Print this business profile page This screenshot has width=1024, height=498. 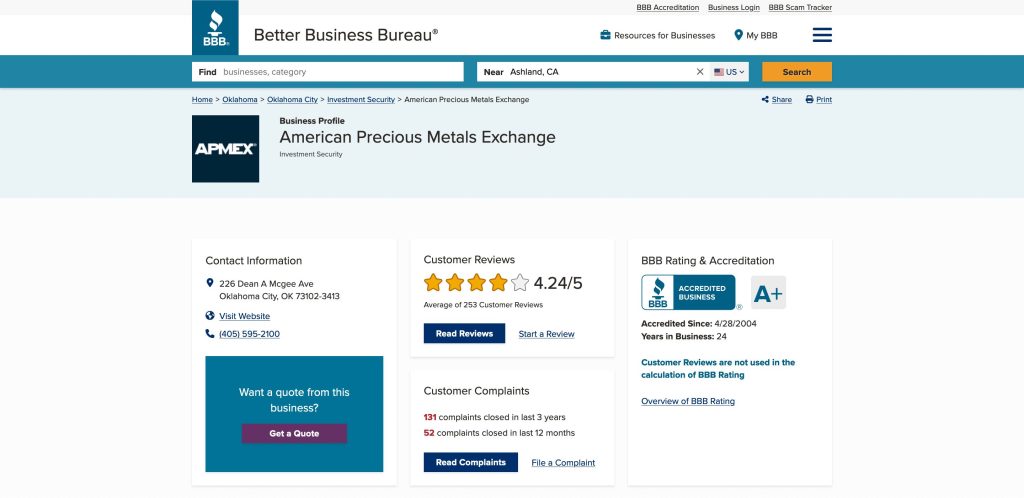coord(819,100)
